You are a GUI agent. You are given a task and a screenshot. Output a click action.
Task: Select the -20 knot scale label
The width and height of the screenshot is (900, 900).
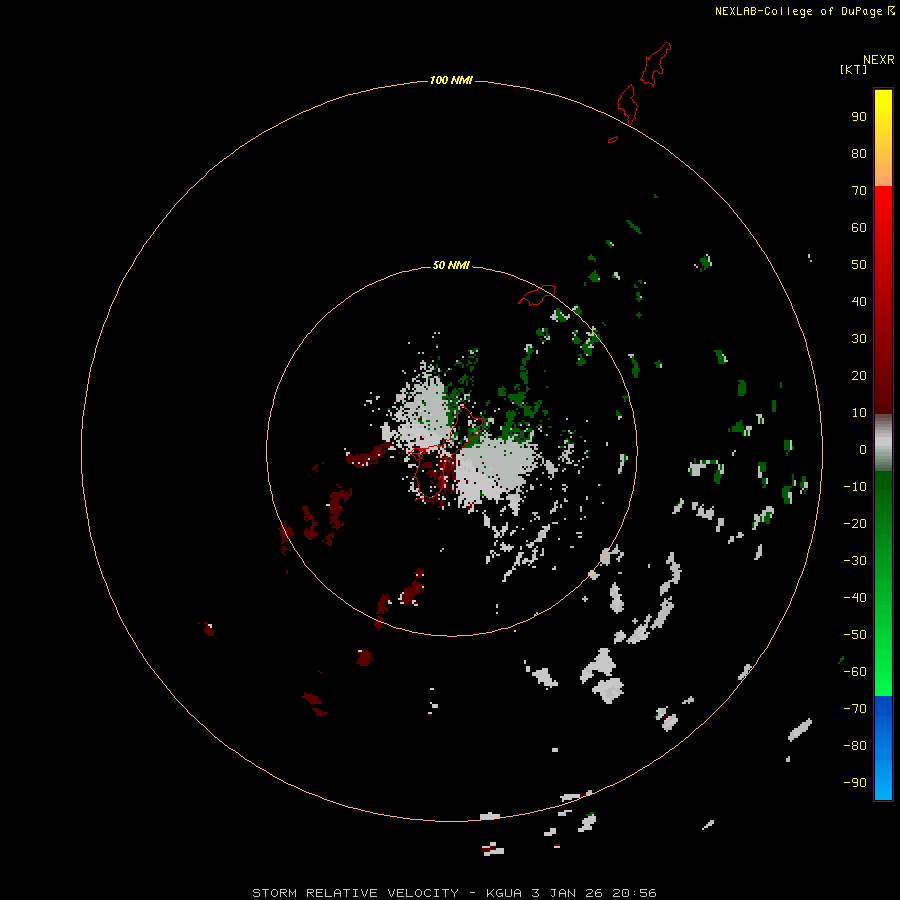click(855, 523)
